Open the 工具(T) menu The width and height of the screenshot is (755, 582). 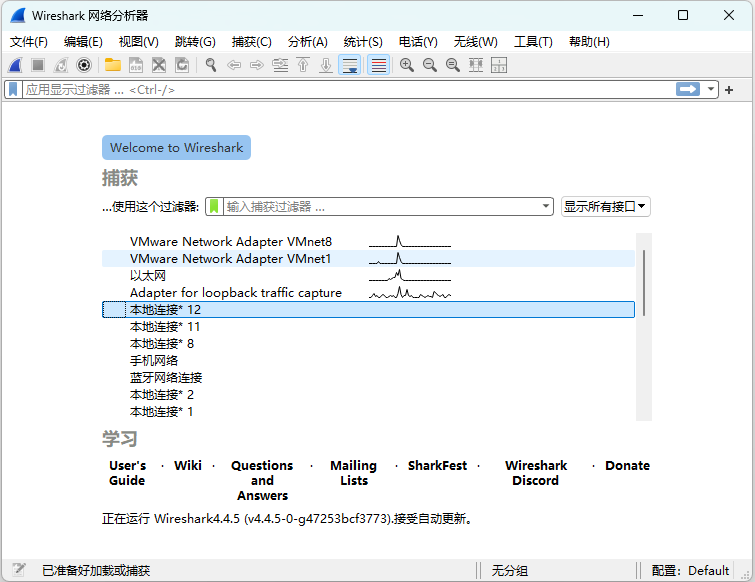pos(533,42)
